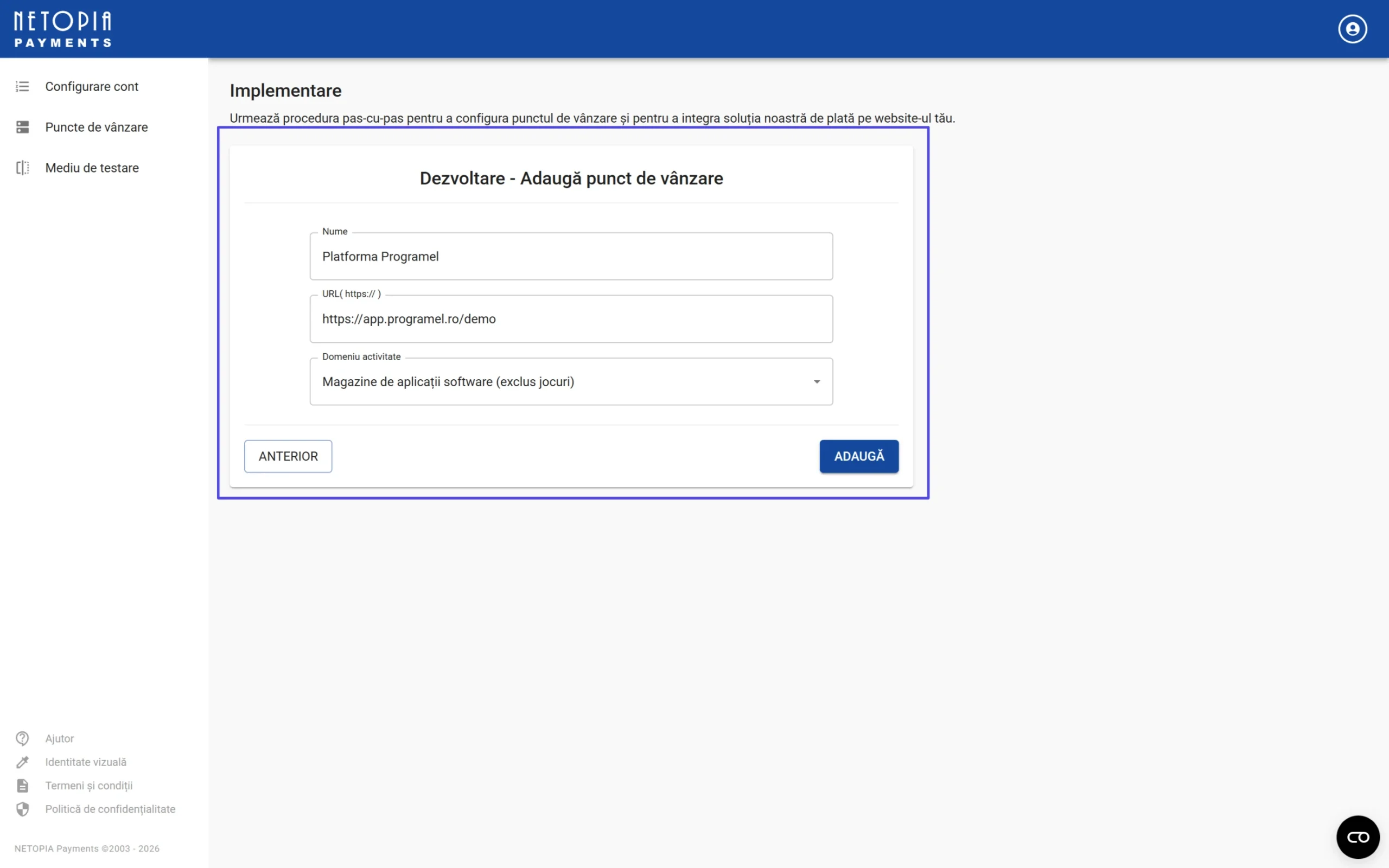Click the Termeni și condiții document icon
Image resolution: width=1389 pixels, height=868 pixels.
coord(22,786)
